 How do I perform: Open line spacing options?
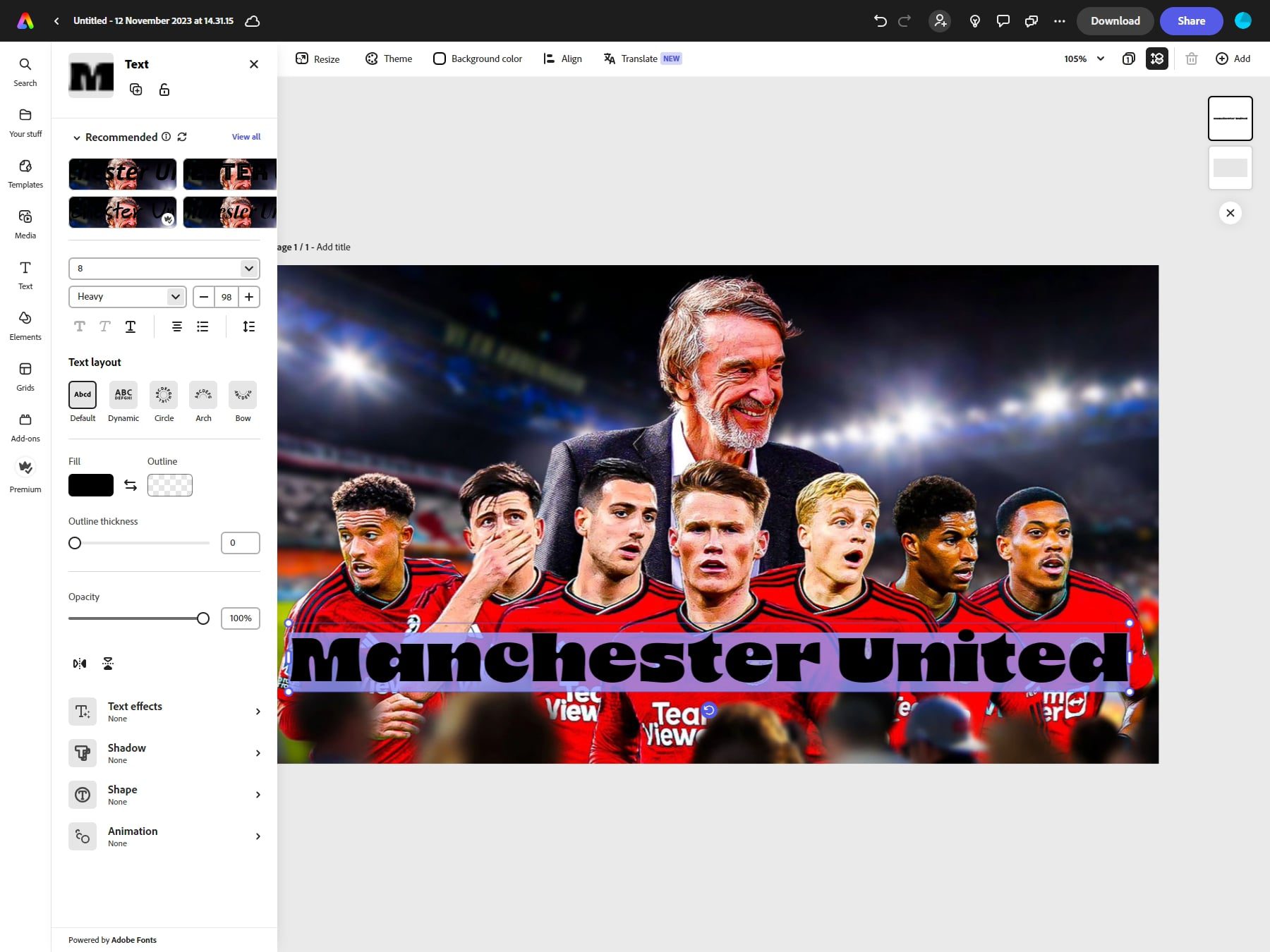[248, 327]
